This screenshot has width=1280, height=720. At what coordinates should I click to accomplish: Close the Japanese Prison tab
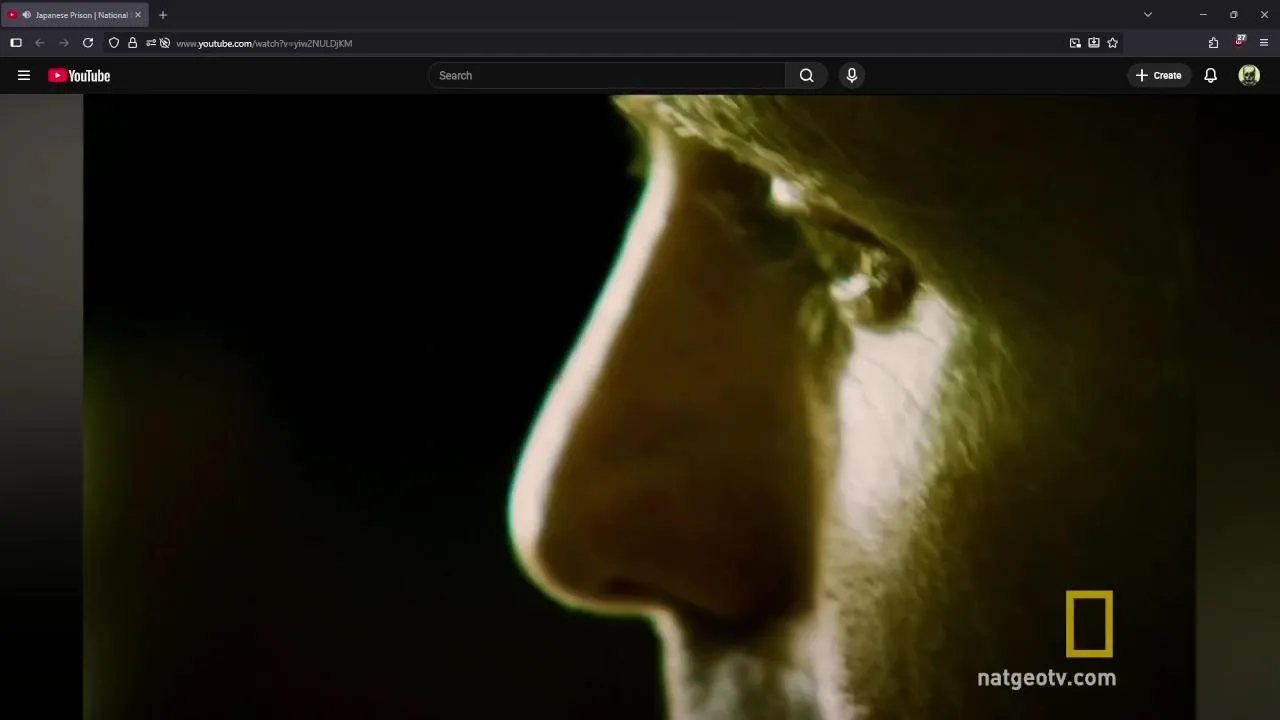[x=138, y=15]
